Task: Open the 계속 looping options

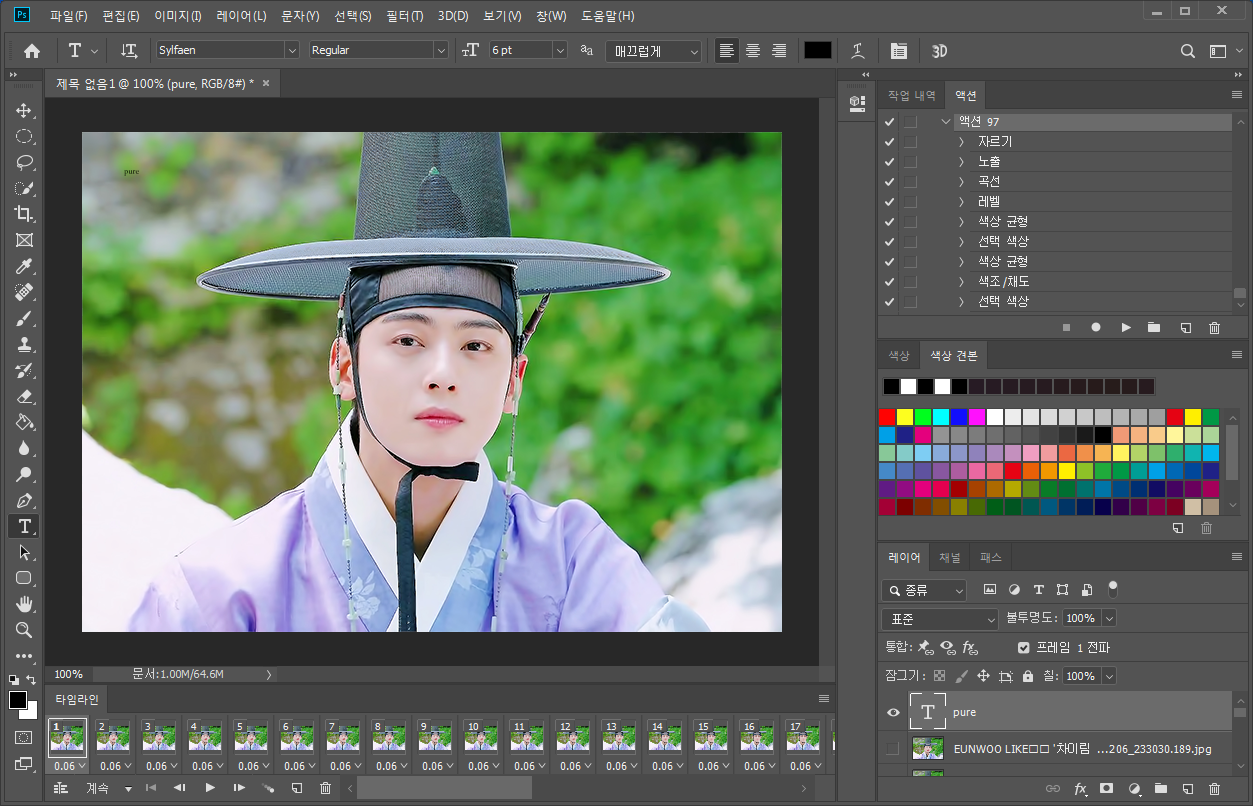Action: click(108, 788)
